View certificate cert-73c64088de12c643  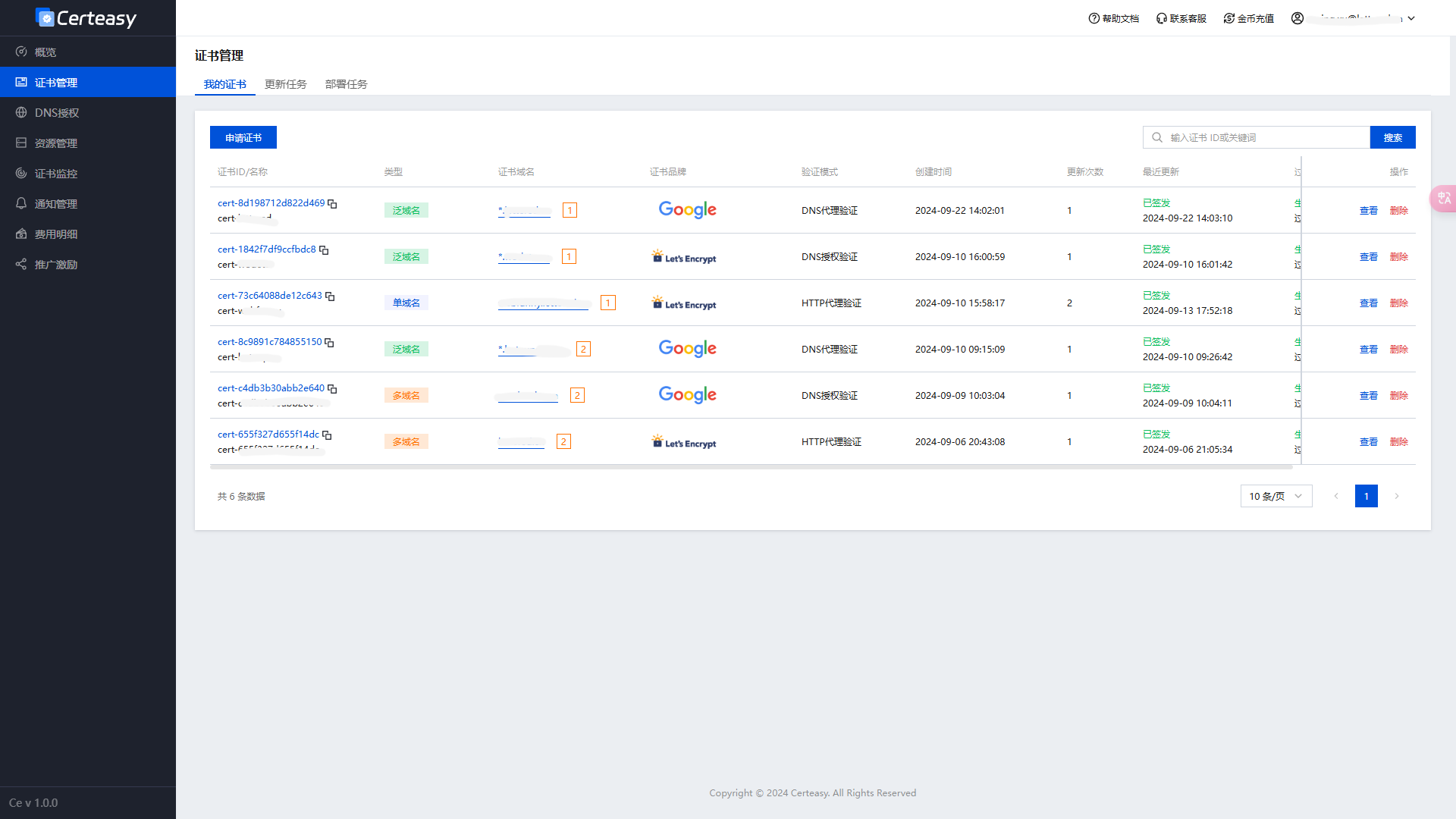pyautogui.click(x=1369, y=303)
